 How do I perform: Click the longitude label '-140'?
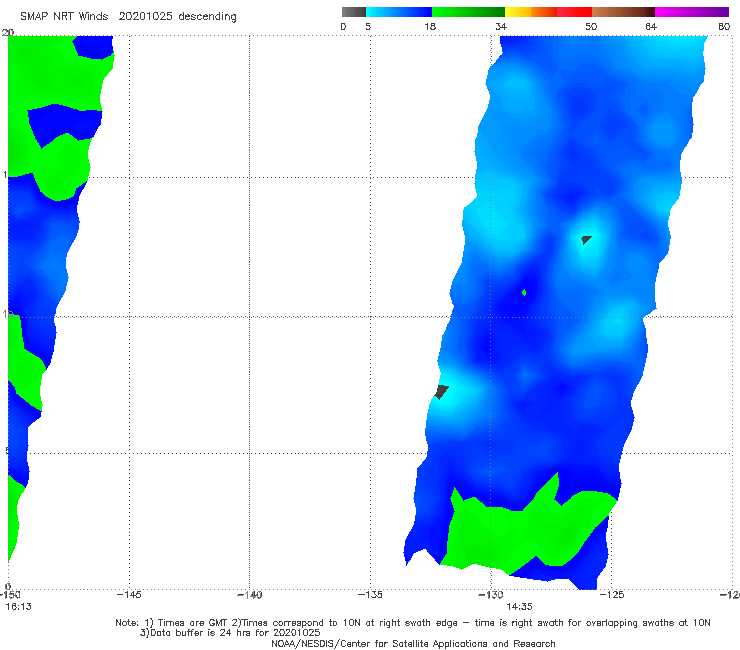point(249,595)
